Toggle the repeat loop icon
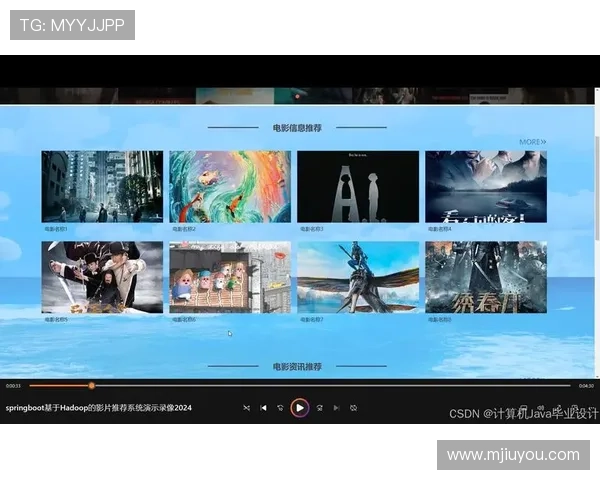This screenshot has height=480, width=600. (x=354, y=408)
